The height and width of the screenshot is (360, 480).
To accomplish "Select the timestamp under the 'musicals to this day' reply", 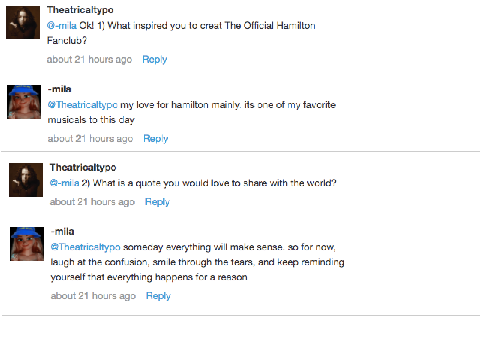I will [91, 139].
